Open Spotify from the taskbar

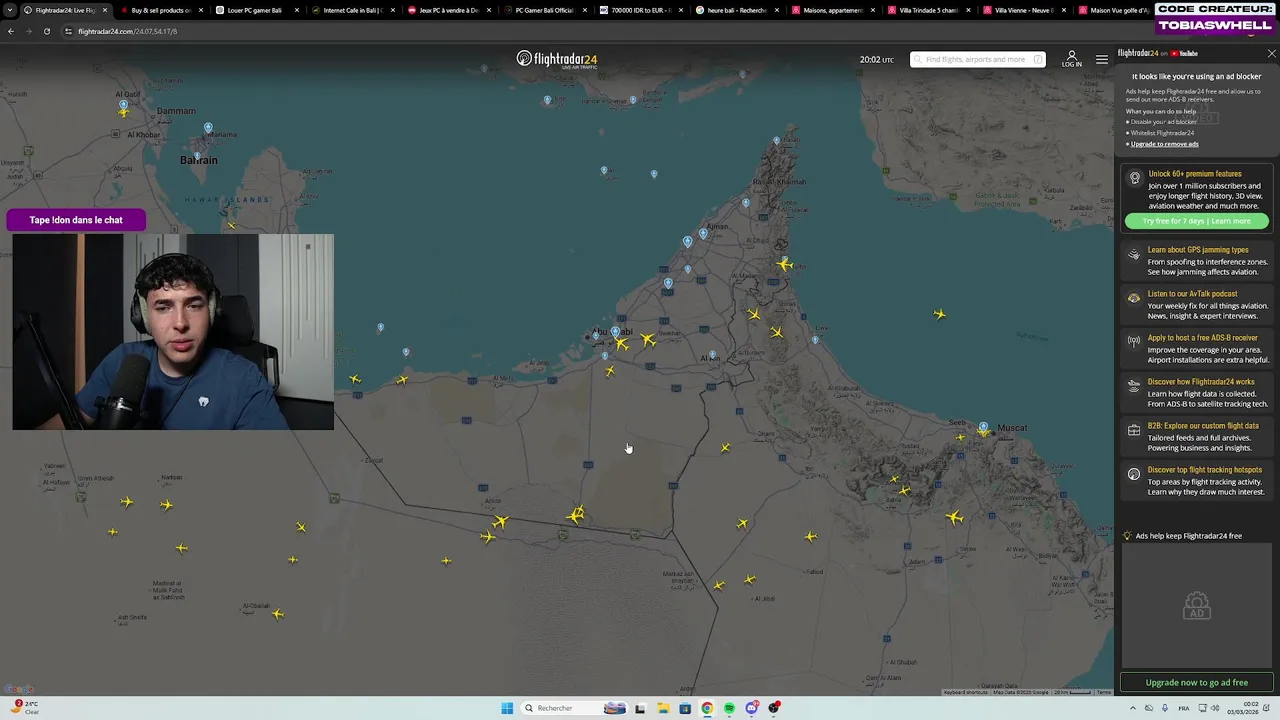tap(730, 708)
